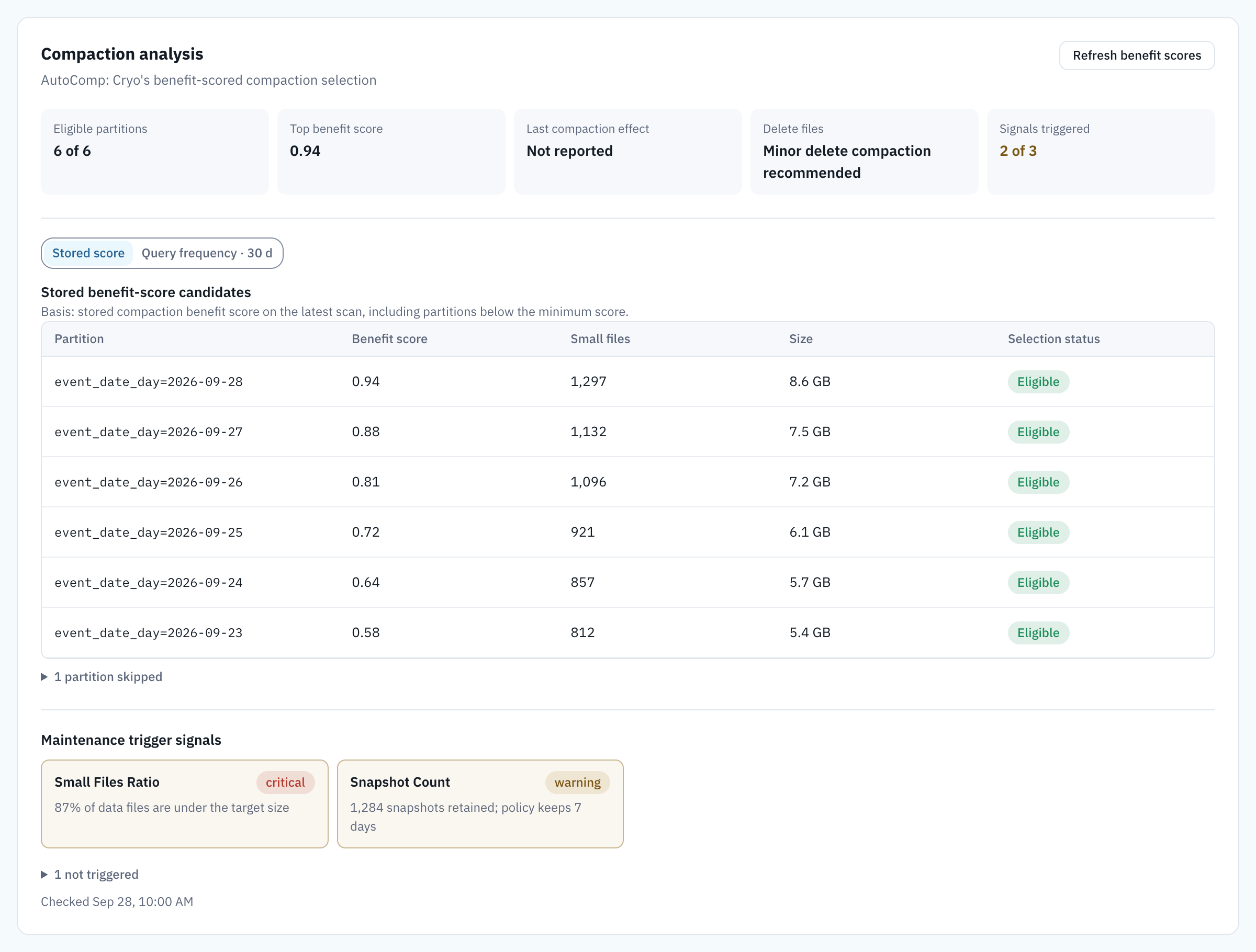Screen dimensions: 1256x952
Task: Click Eligible badge in the 2026-09-28 row
Action: [x=1038, y=382]
